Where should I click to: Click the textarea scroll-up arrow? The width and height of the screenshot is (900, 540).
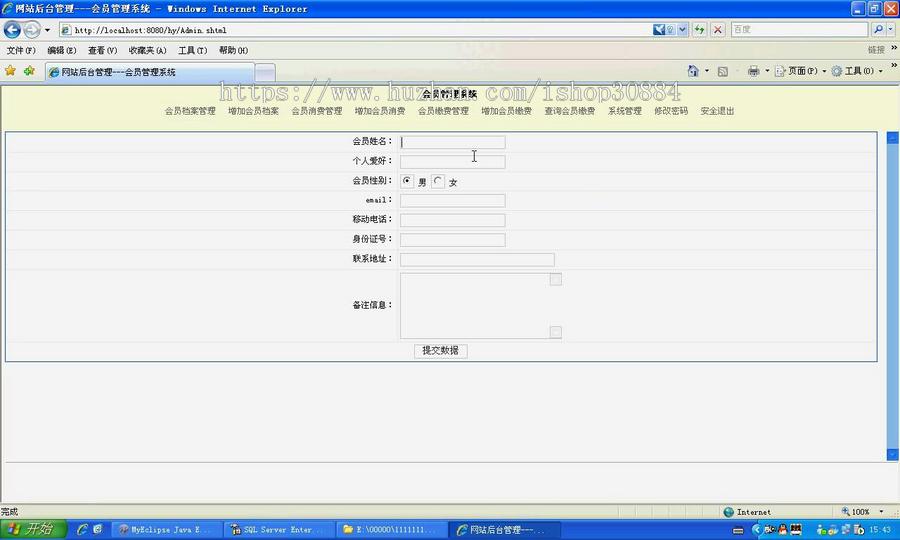[x=556, y=279]
